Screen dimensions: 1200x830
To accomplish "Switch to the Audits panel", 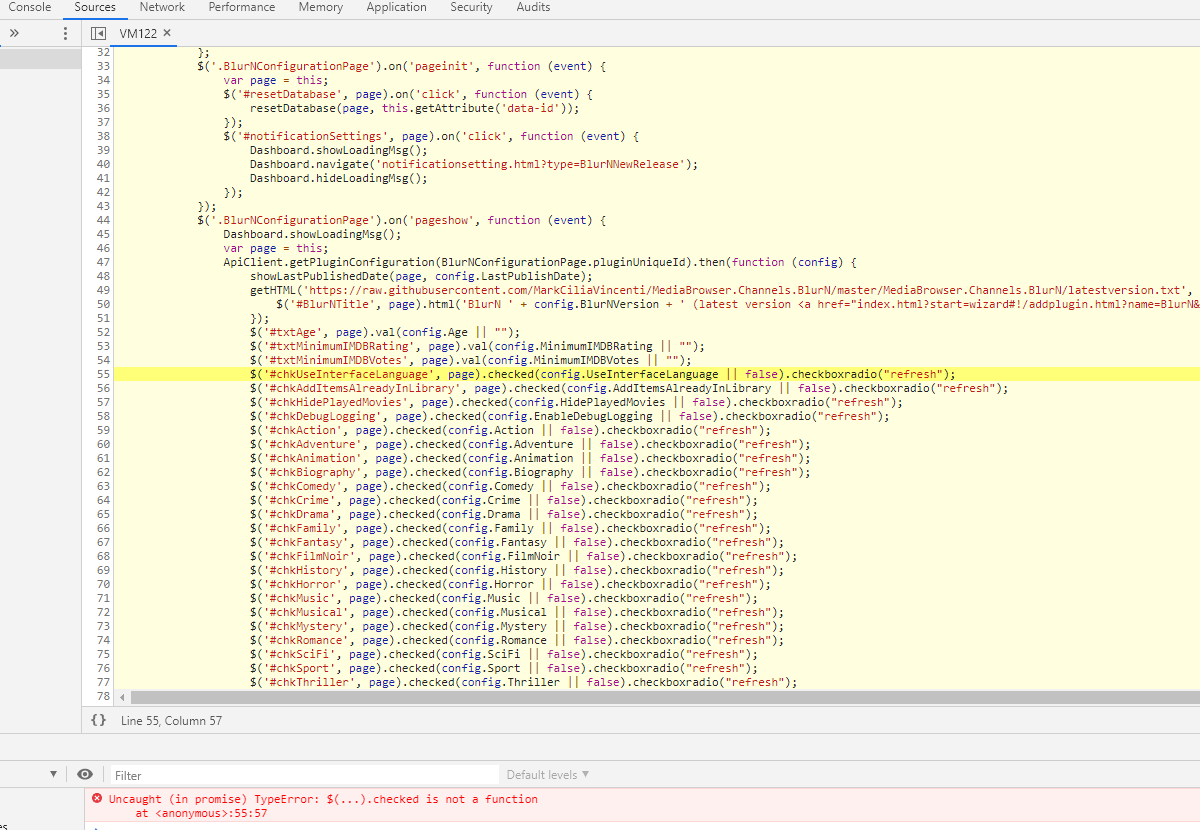I will (533, 7).
